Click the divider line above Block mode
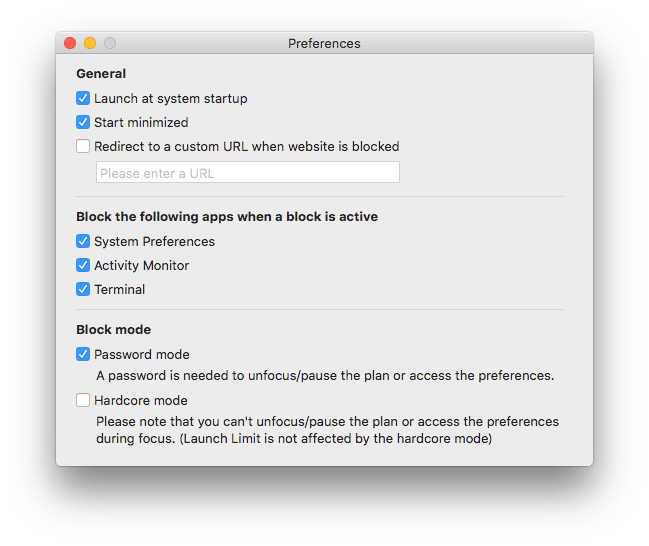 [319, 309]
